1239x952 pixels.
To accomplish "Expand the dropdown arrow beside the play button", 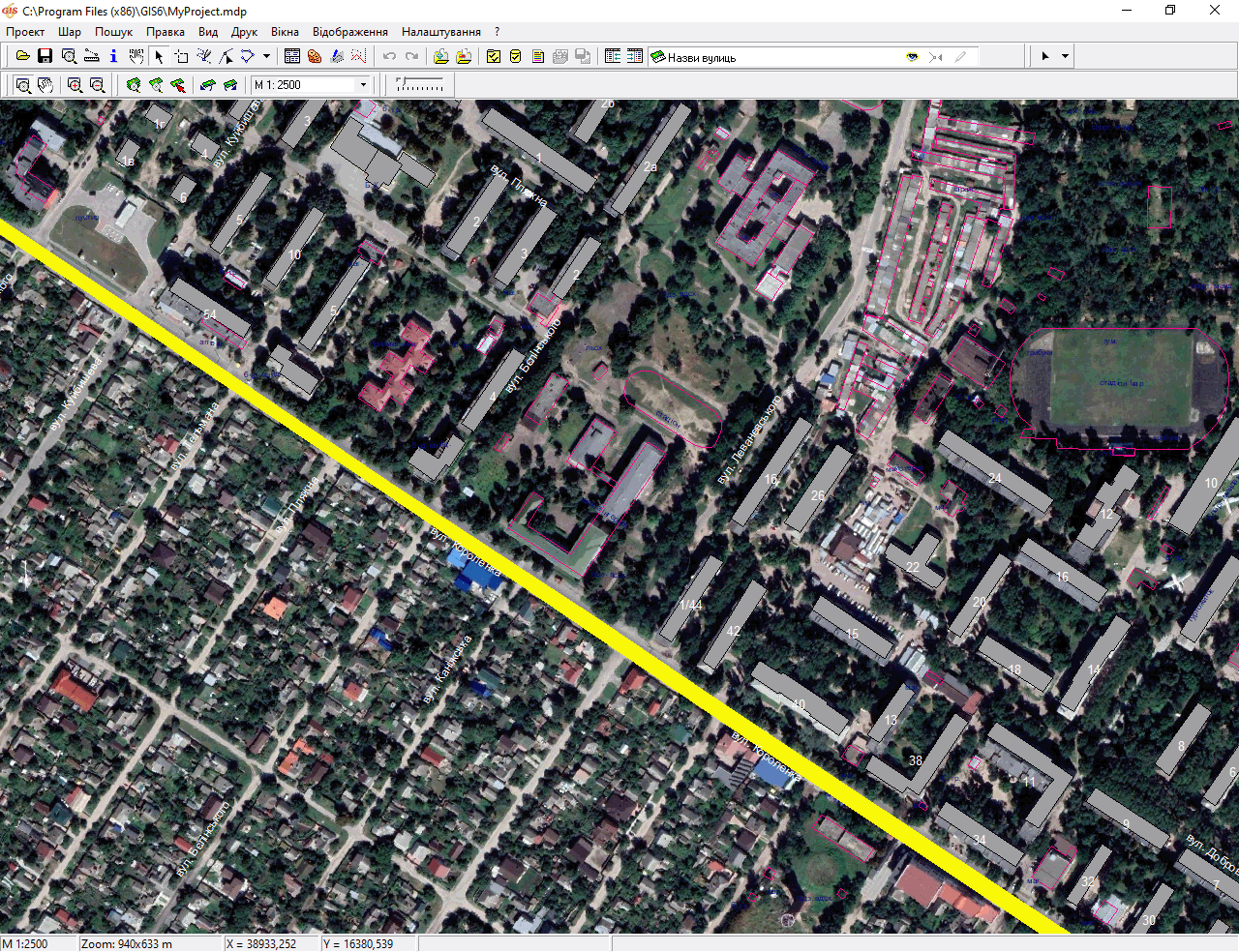I will click(1065, 56).
